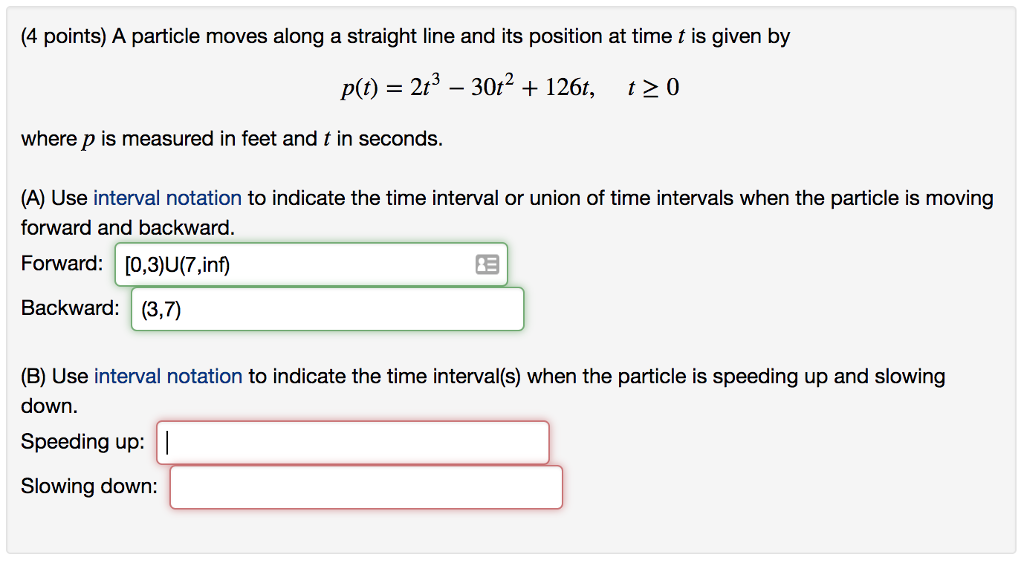The width and height of the screenshot is (1024, 563).
Task: Click the p(t) left side of the equation
Action: click(x=359, y=88)
